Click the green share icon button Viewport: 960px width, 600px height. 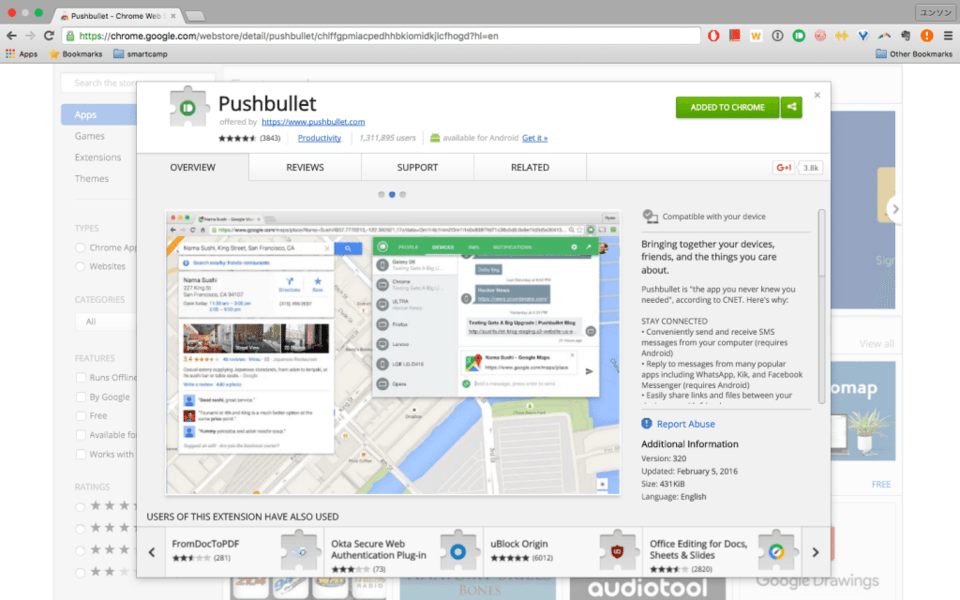[792, 107]
